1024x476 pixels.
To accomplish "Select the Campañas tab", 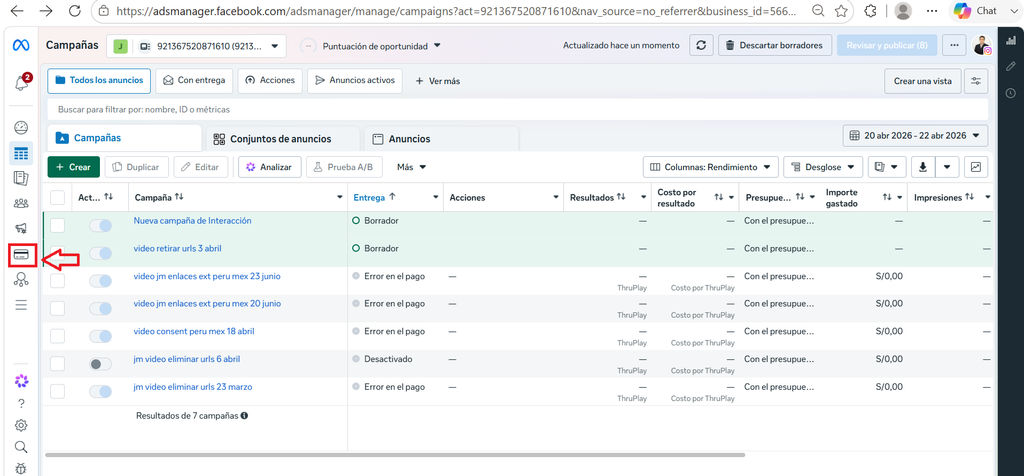I will click(x=124, y=138).
